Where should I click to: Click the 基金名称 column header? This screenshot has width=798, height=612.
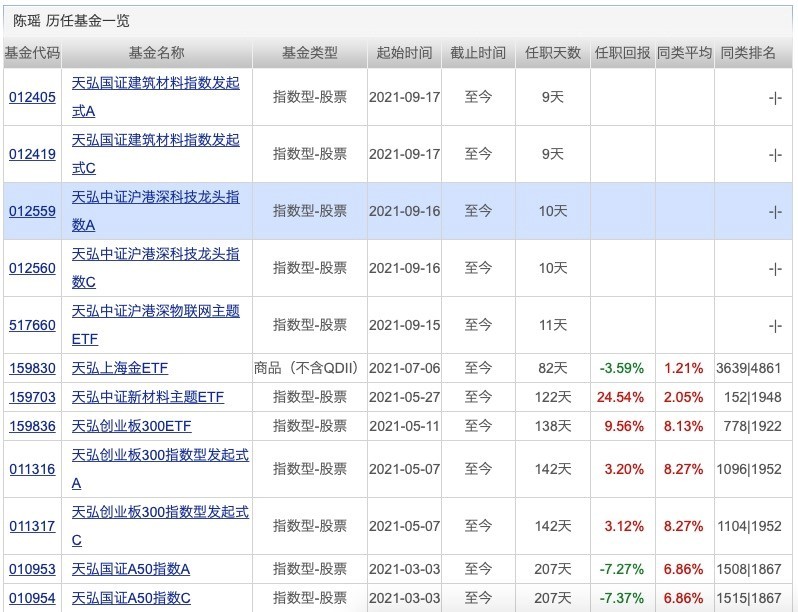pyautogui.click(x=157, y=53)
